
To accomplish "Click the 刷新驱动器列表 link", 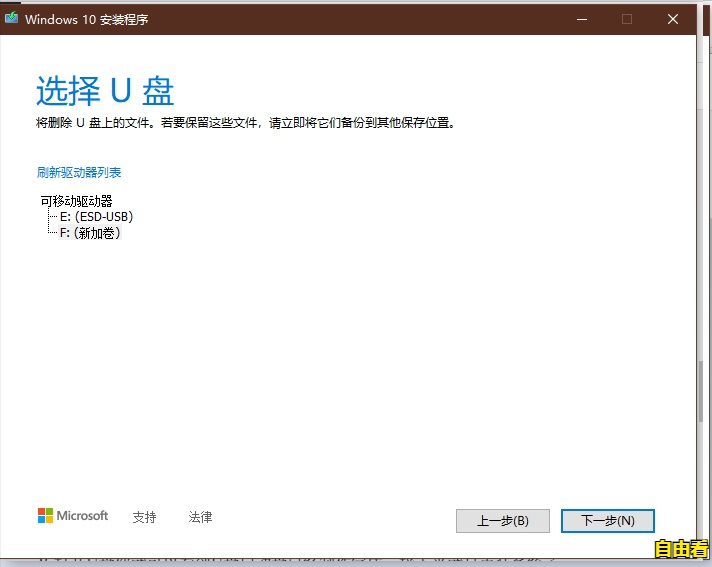I will click(x=79, y=173).
